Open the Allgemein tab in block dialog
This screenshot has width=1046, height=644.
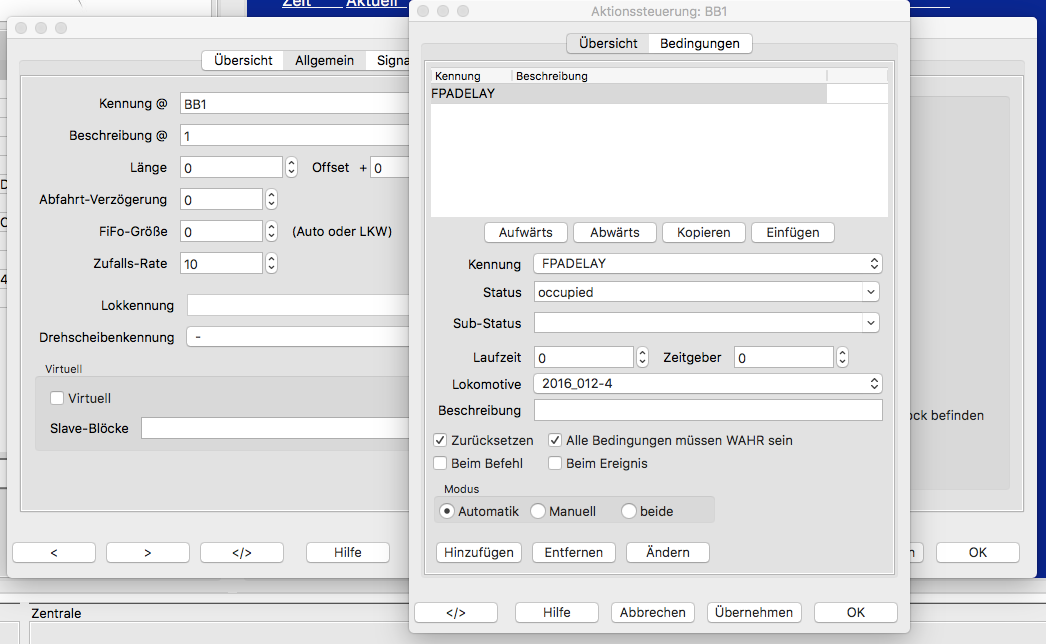tap(324, 60)
